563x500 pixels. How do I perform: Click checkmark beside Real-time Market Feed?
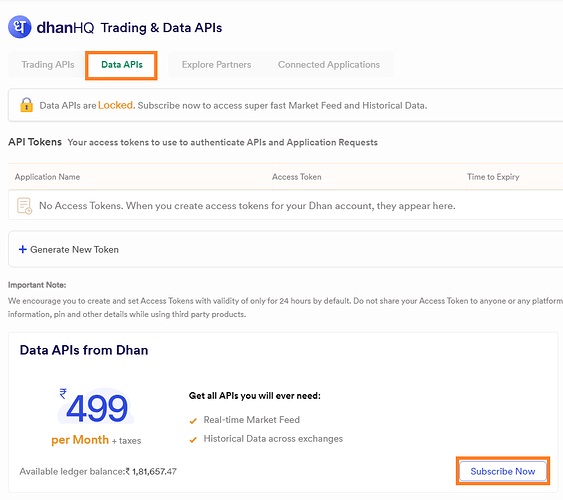click(x=193, y=420)
